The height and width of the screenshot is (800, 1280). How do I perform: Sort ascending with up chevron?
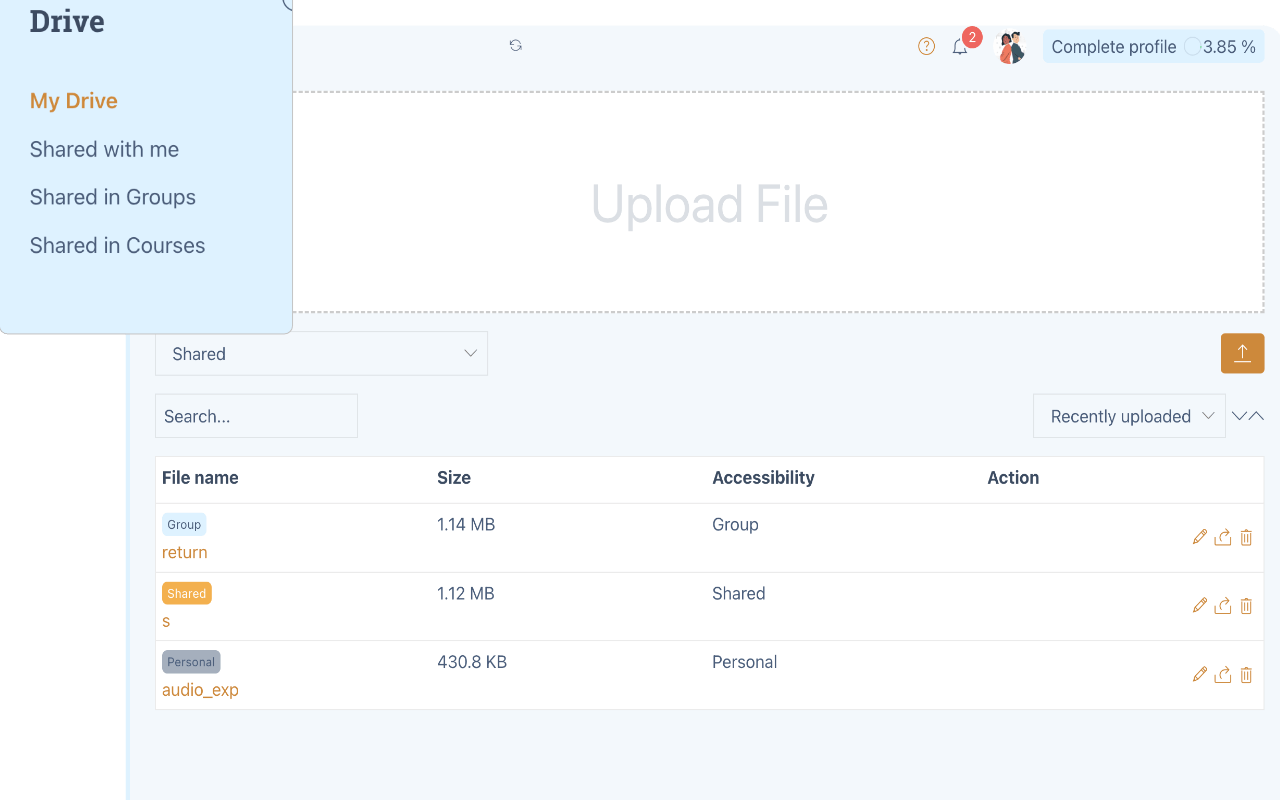pos(1256,416)
